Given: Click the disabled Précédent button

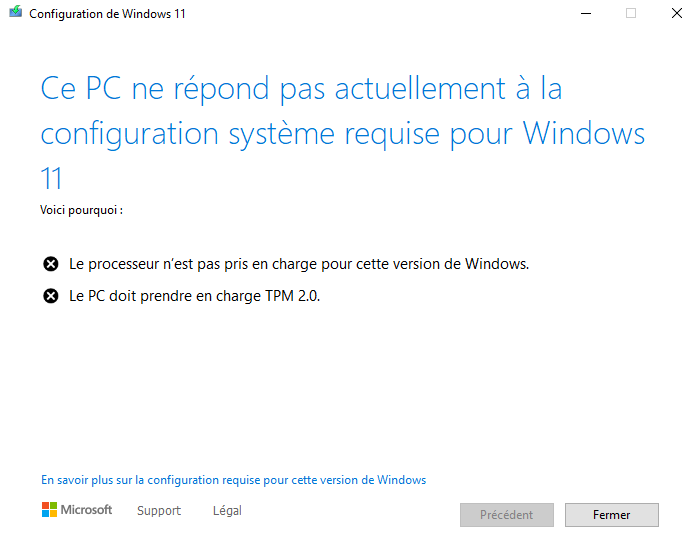Looking at the screenshot, I should pos(506,515).
